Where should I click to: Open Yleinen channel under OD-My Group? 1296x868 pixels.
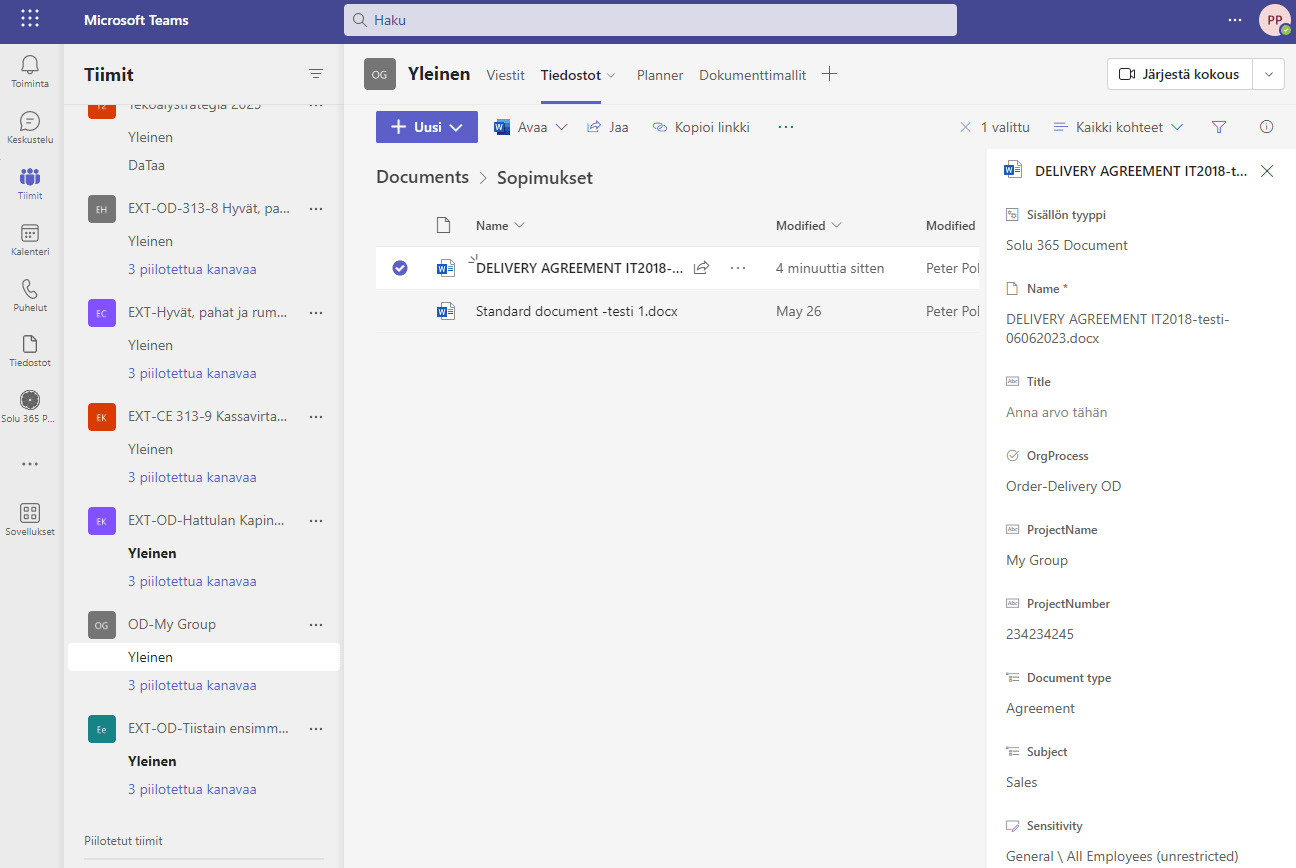click(204, 657)
